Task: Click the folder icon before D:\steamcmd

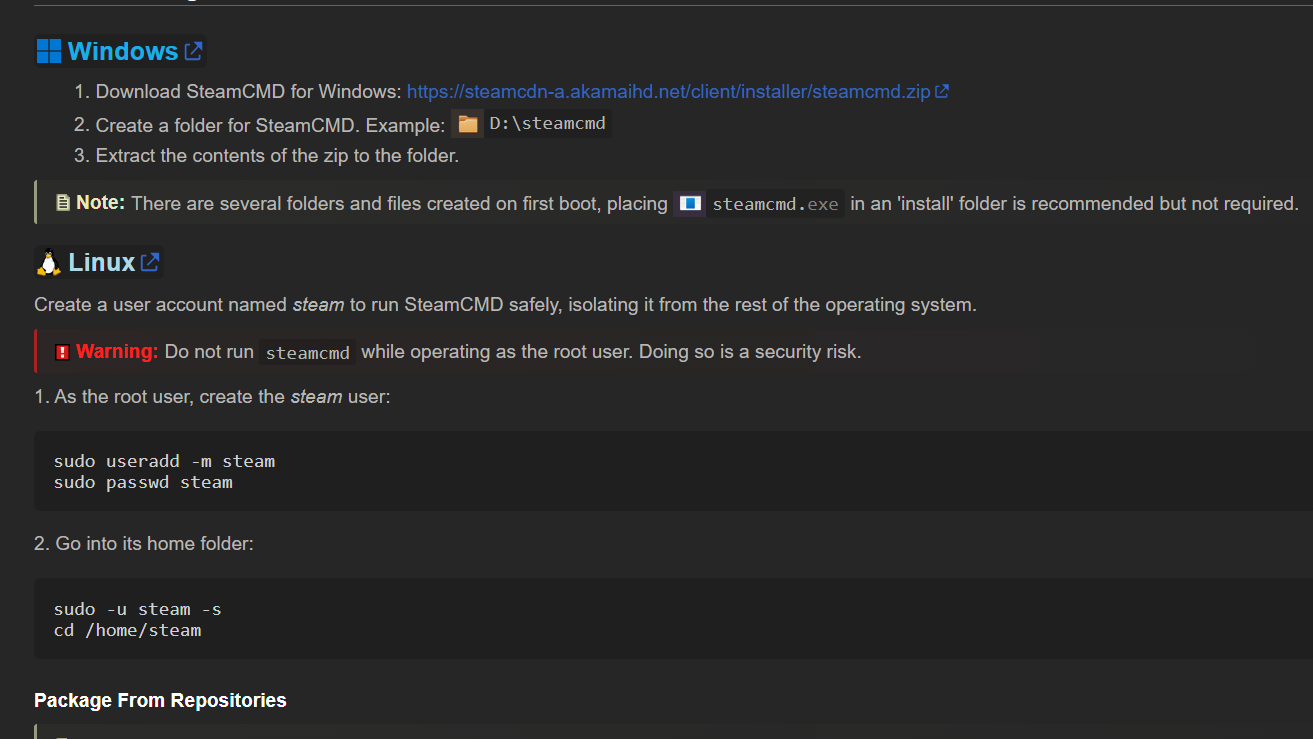Action: coord(467,124)
